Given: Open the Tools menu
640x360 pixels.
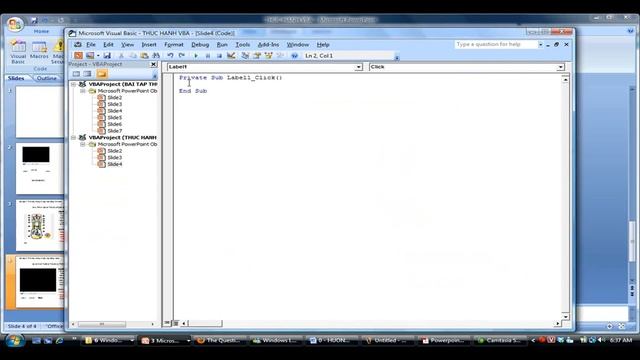Looking at the screenshot, I should click(242, 44).
